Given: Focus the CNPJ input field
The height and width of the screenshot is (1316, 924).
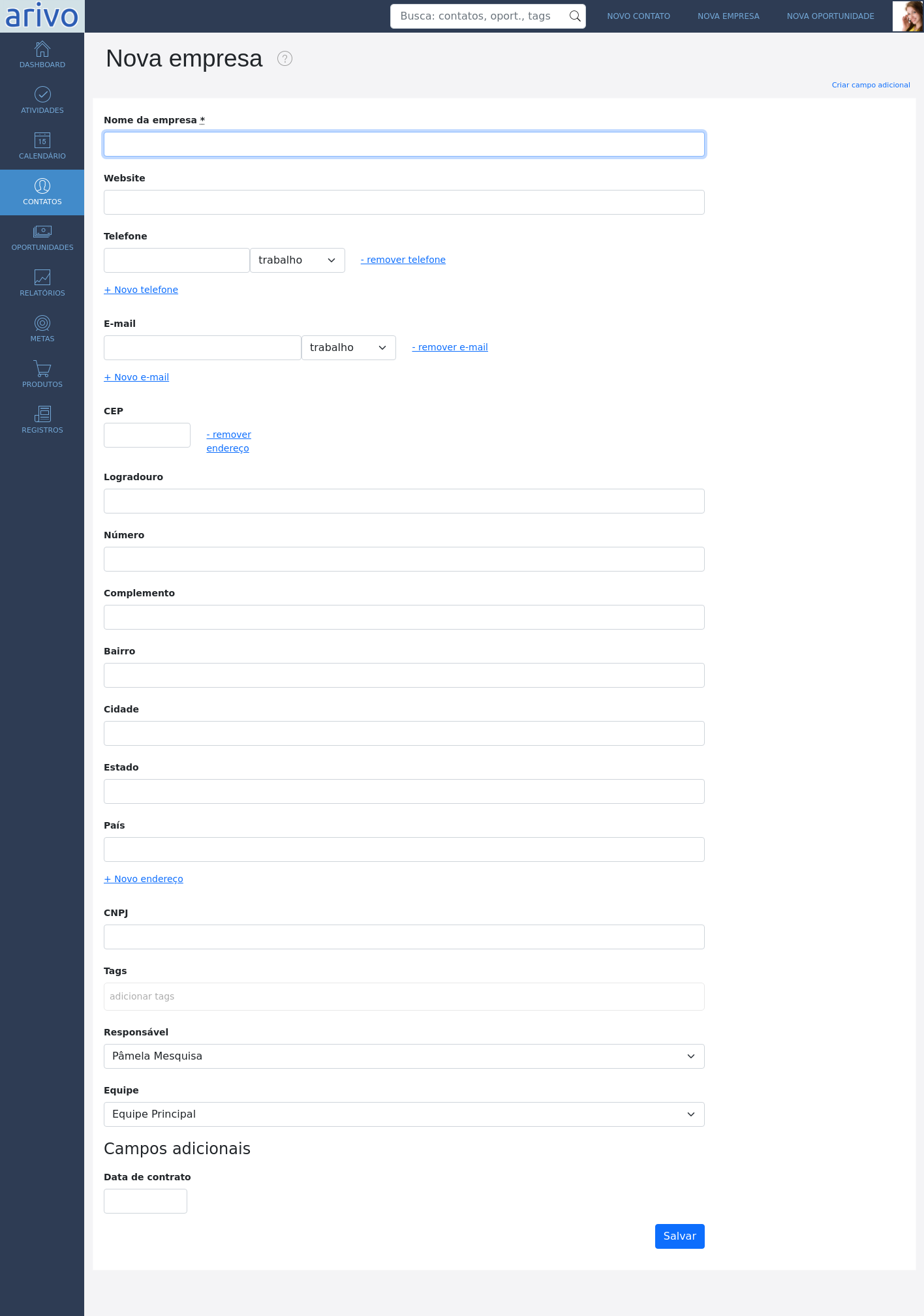Looking at the screenshot, I should coord(404,937).
